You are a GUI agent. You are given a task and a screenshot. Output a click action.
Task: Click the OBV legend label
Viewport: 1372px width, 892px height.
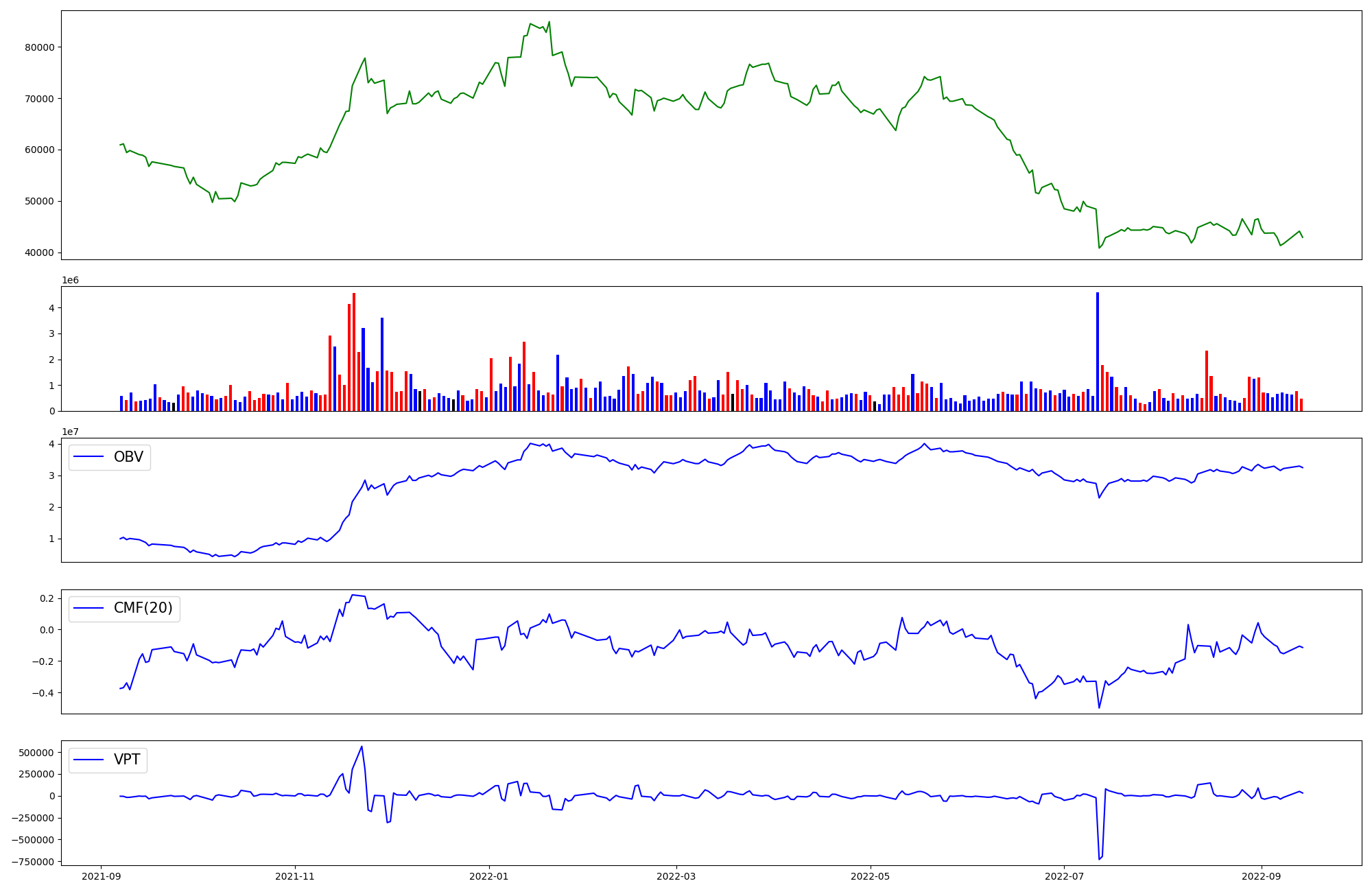pos(128,457)
